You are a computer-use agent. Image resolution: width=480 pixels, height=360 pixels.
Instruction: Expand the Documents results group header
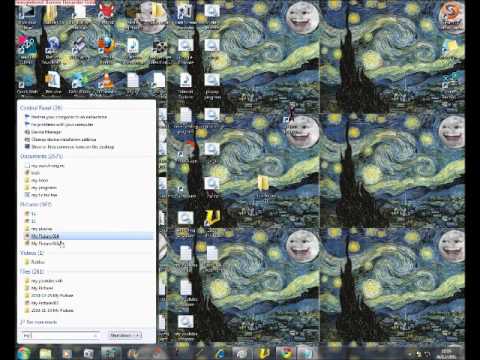pos(41,156)
